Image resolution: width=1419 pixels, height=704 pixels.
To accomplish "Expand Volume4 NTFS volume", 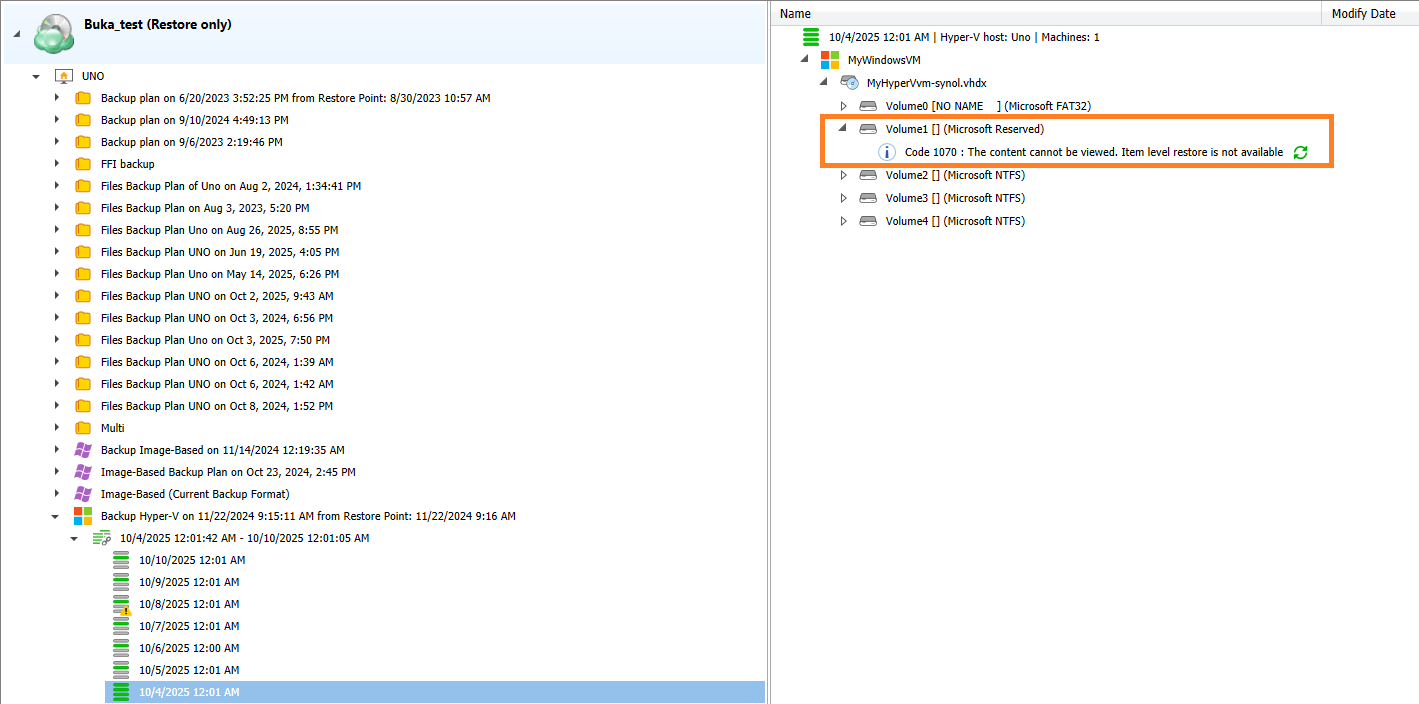I will (843, 221).
